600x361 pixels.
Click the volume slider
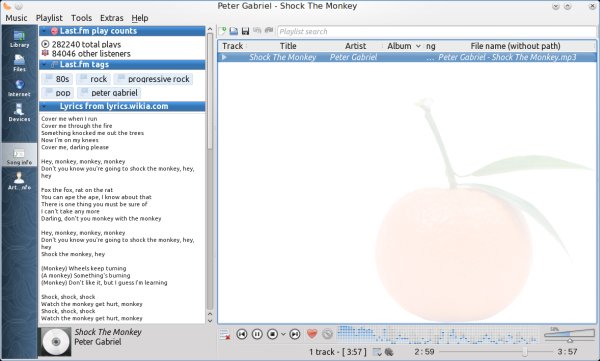[x=570, y=336]
